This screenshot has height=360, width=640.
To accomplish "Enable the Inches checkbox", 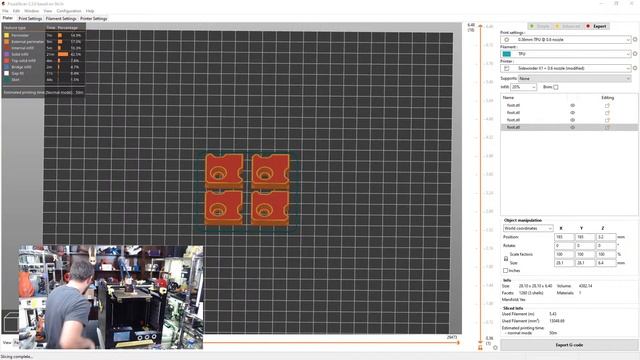I will click(505, 271).
